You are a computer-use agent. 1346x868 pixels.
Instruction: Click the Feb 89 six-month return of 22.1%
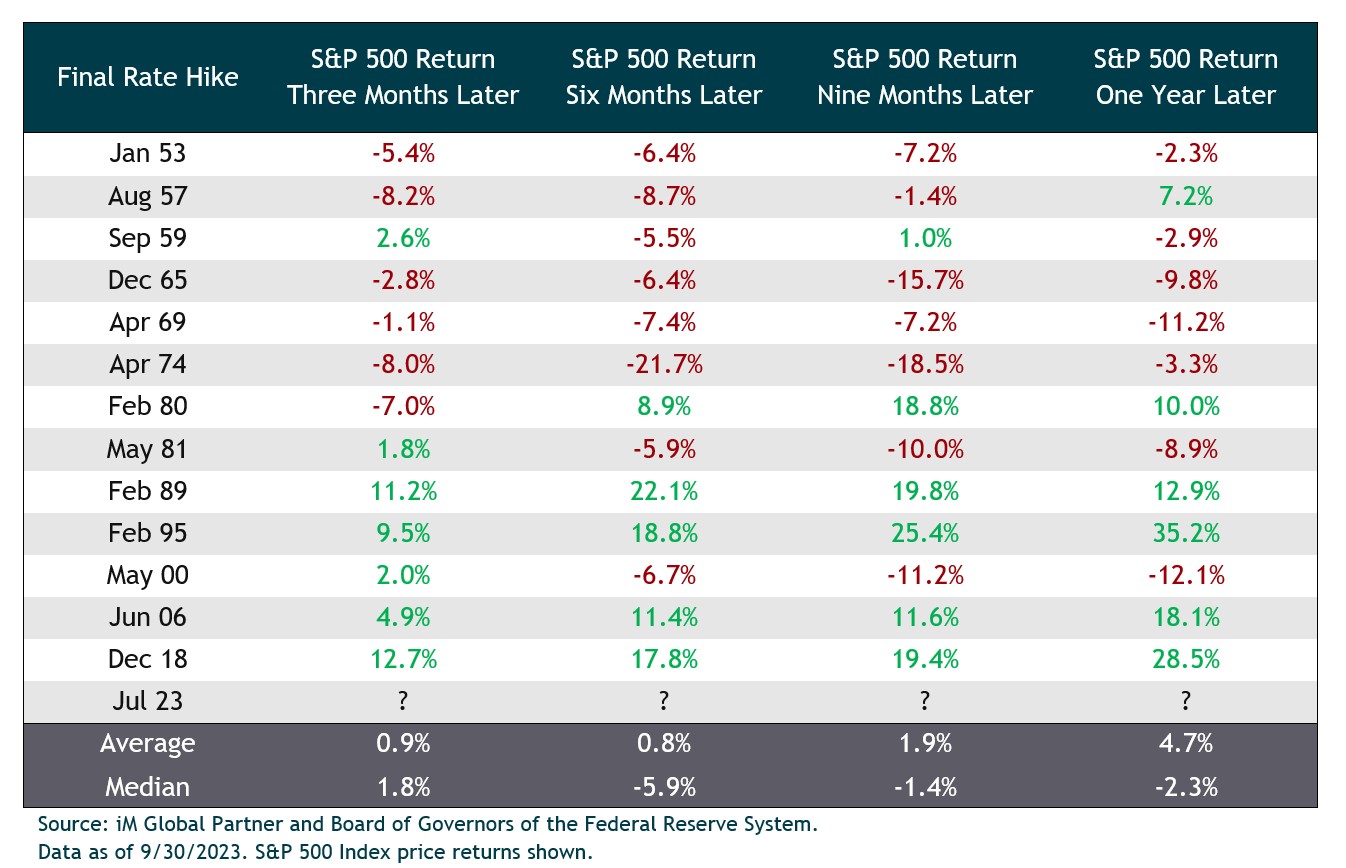pos(663,491)
